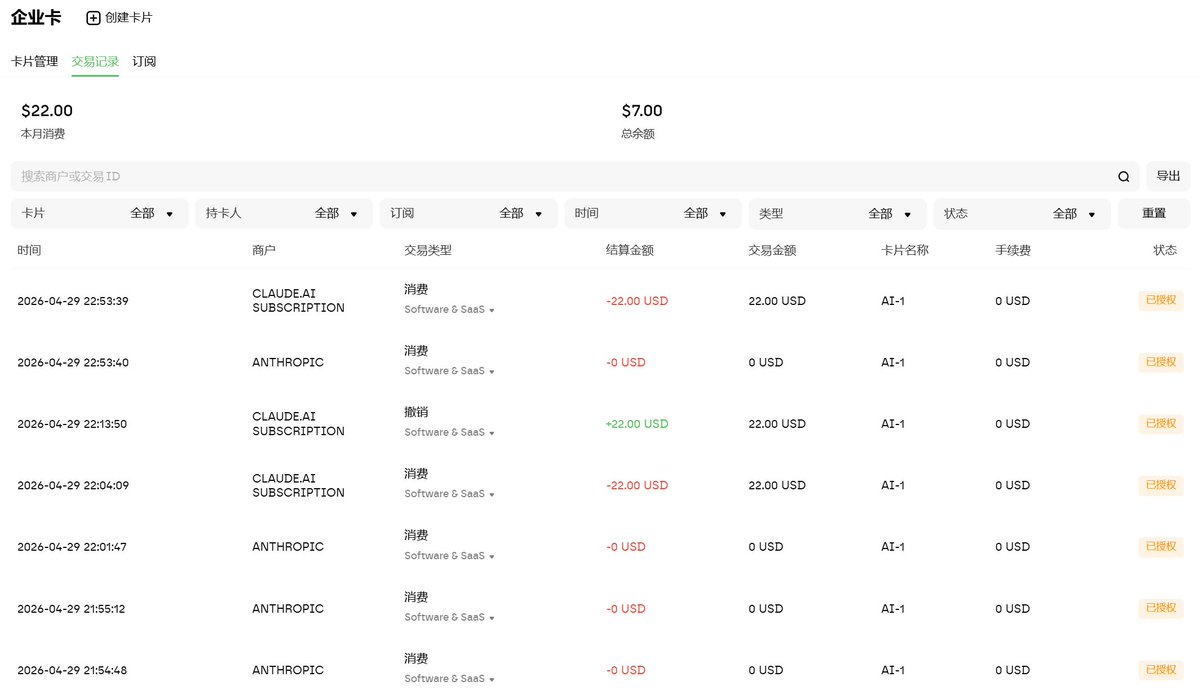Focus the 搜索商户或交易 ID search field
The image size is (1200, 699).
pyautogui.click(x=574, y=176)
